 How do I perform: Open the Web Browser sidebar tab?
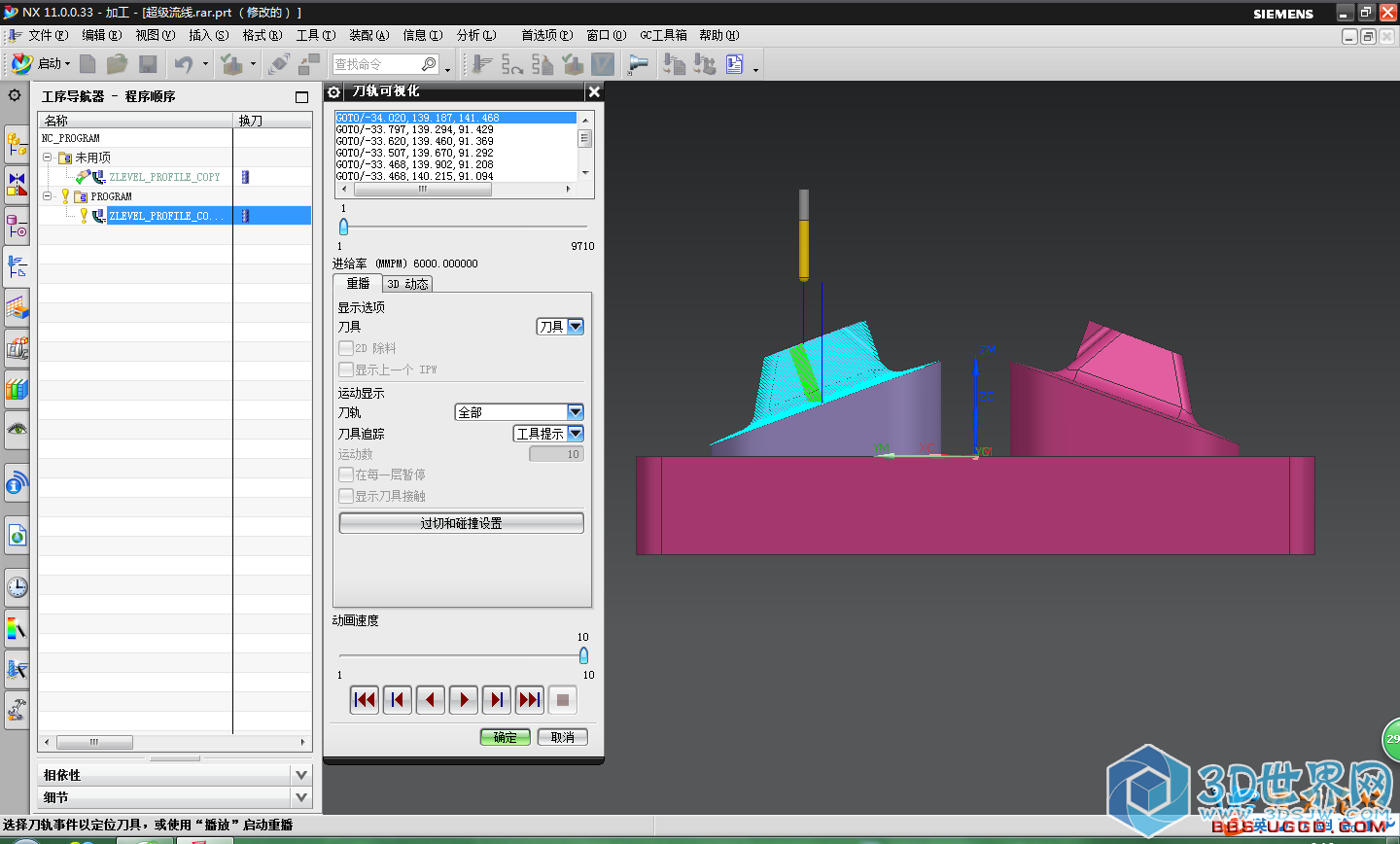coord(17,535)
